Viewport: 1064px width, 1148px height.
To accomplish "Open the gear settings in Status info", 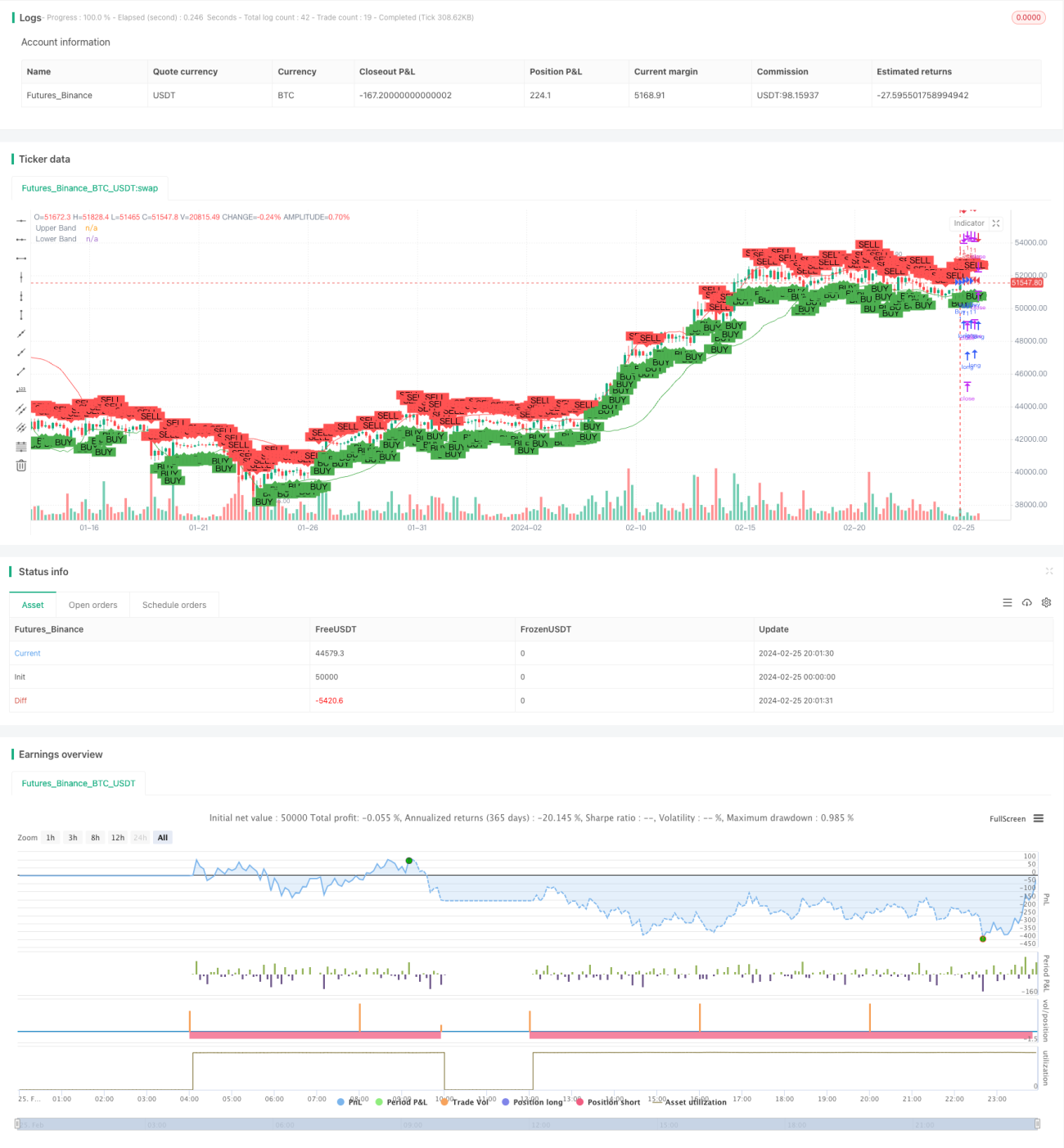I will (1046, 603).
